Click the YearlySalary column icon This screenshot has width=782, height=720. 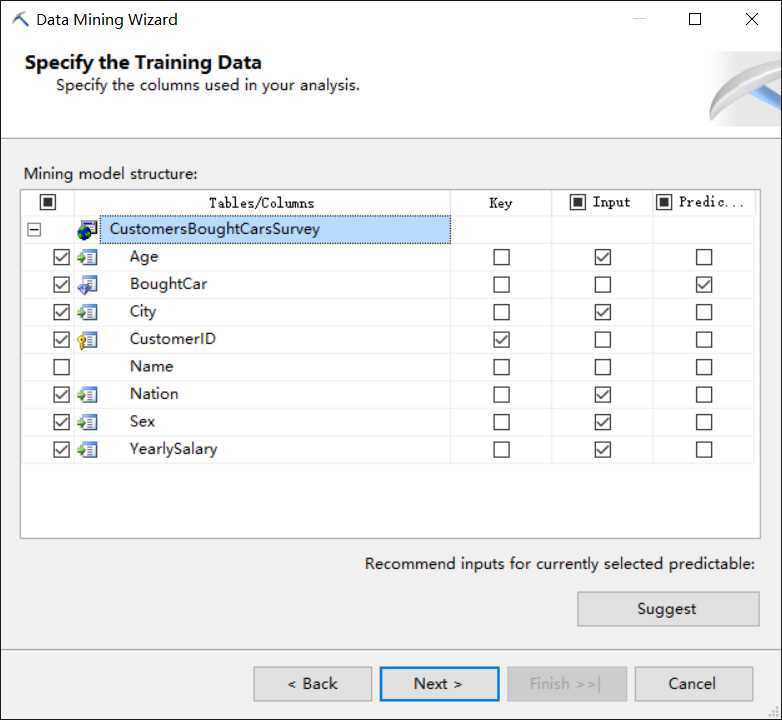pos(88,449)
